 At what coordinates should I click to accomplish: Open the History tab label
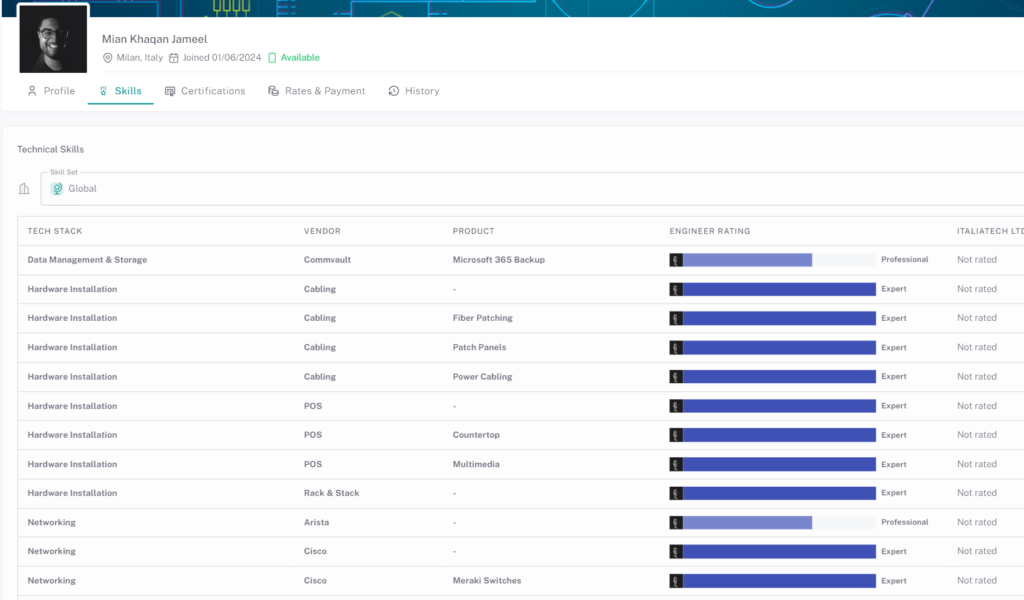pos(422,91)
